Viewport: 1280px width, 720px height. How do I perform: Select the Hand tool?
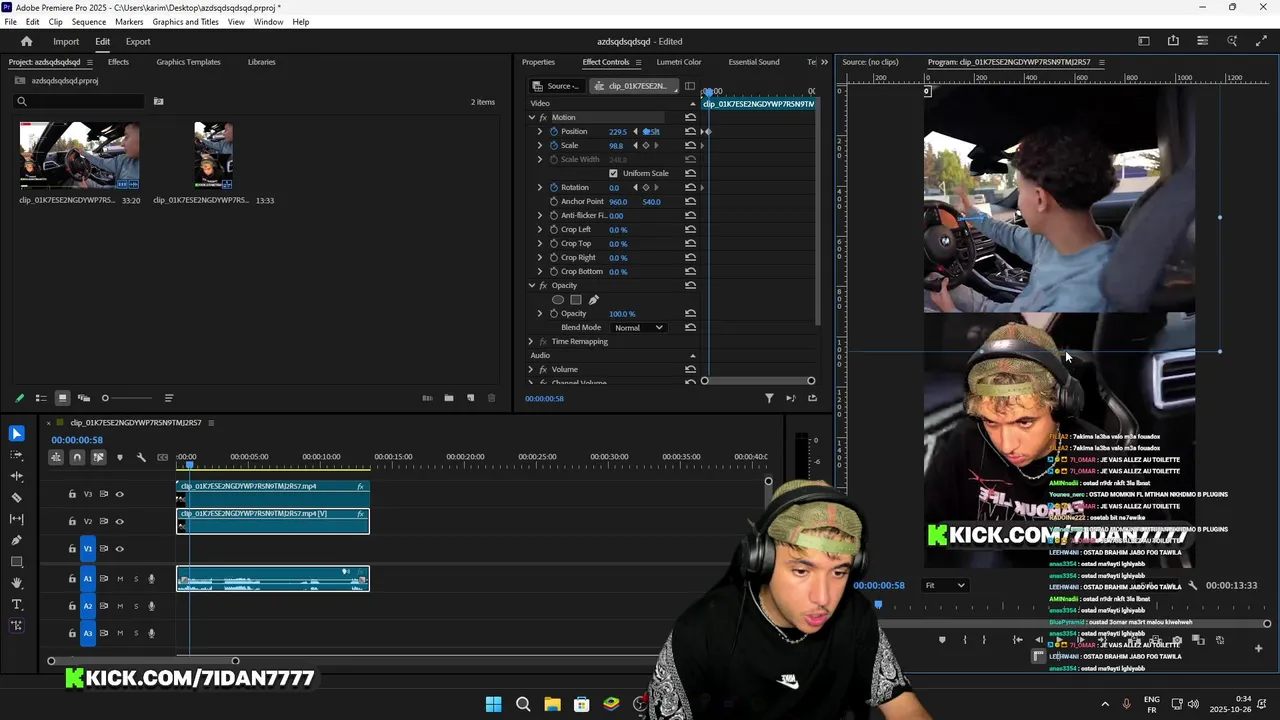[x=16, y=583]
